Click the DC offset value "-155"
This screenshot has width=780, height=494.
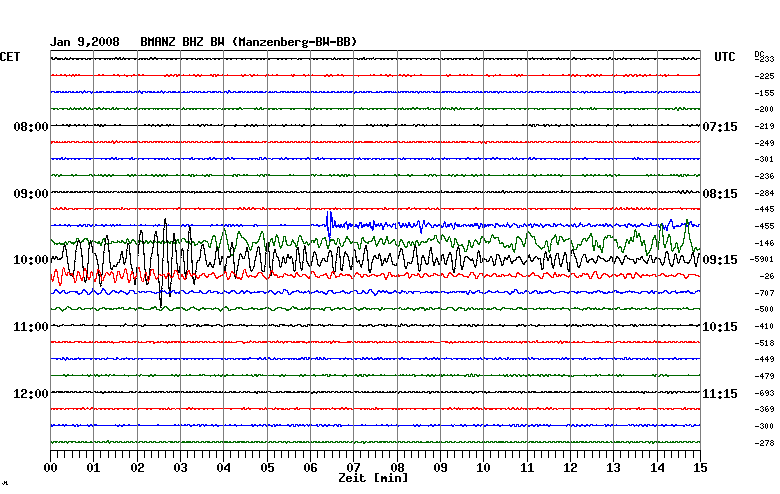[x=765, y=93]
